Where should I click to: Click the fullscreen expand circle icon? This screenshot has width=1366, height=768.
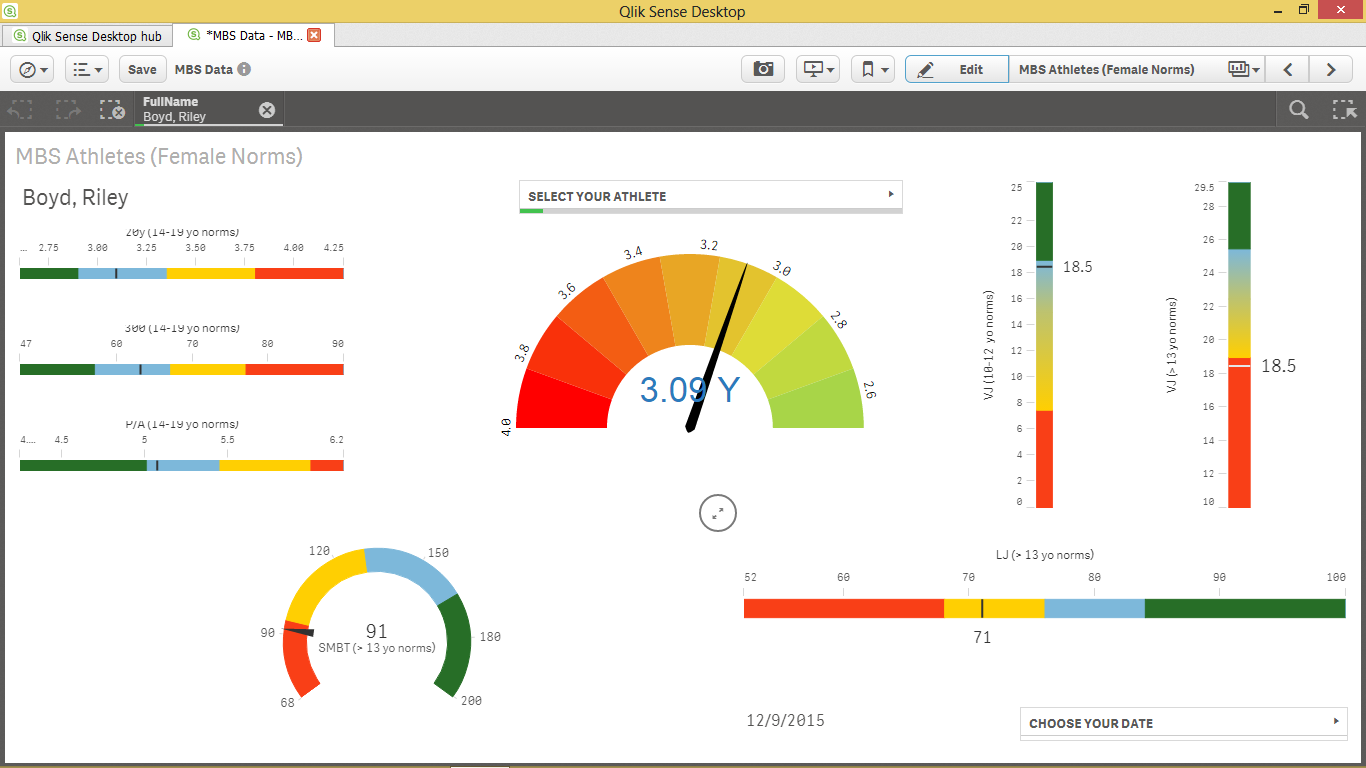(x=717, y=513)
